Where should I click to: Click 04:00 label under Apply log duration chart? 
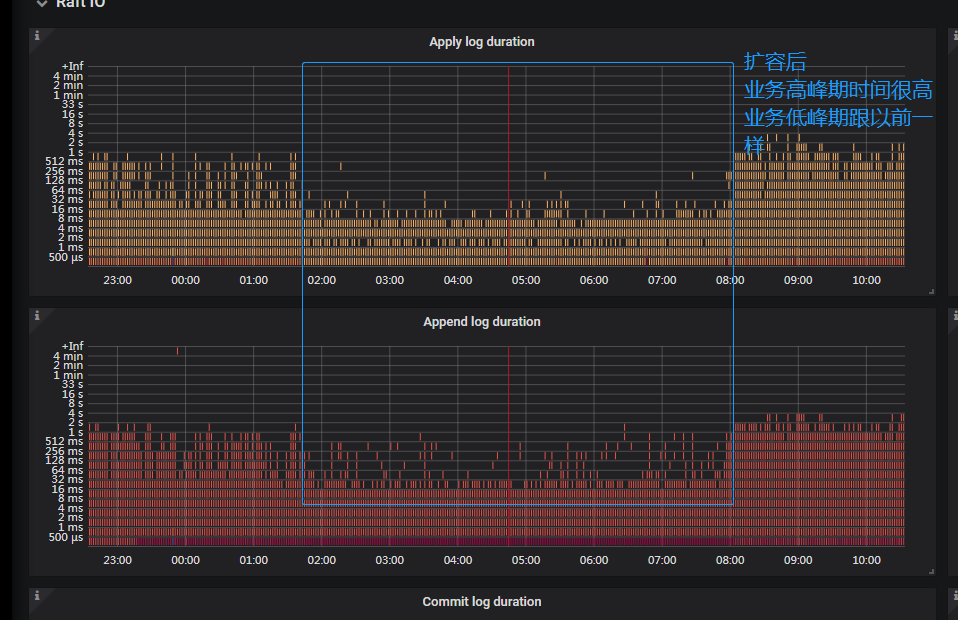[458, 280]
